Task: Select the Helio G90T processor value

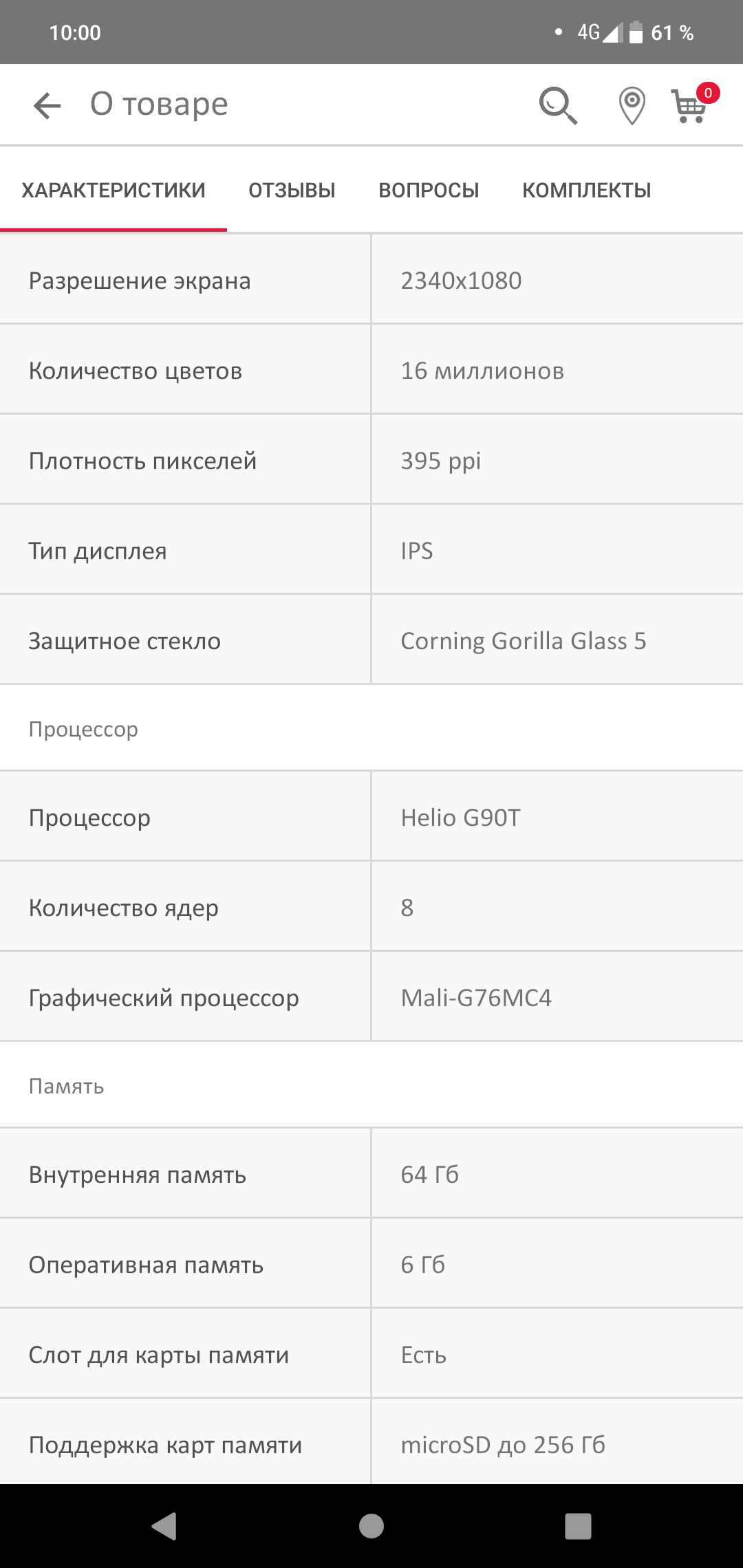Action: point(460,818)
